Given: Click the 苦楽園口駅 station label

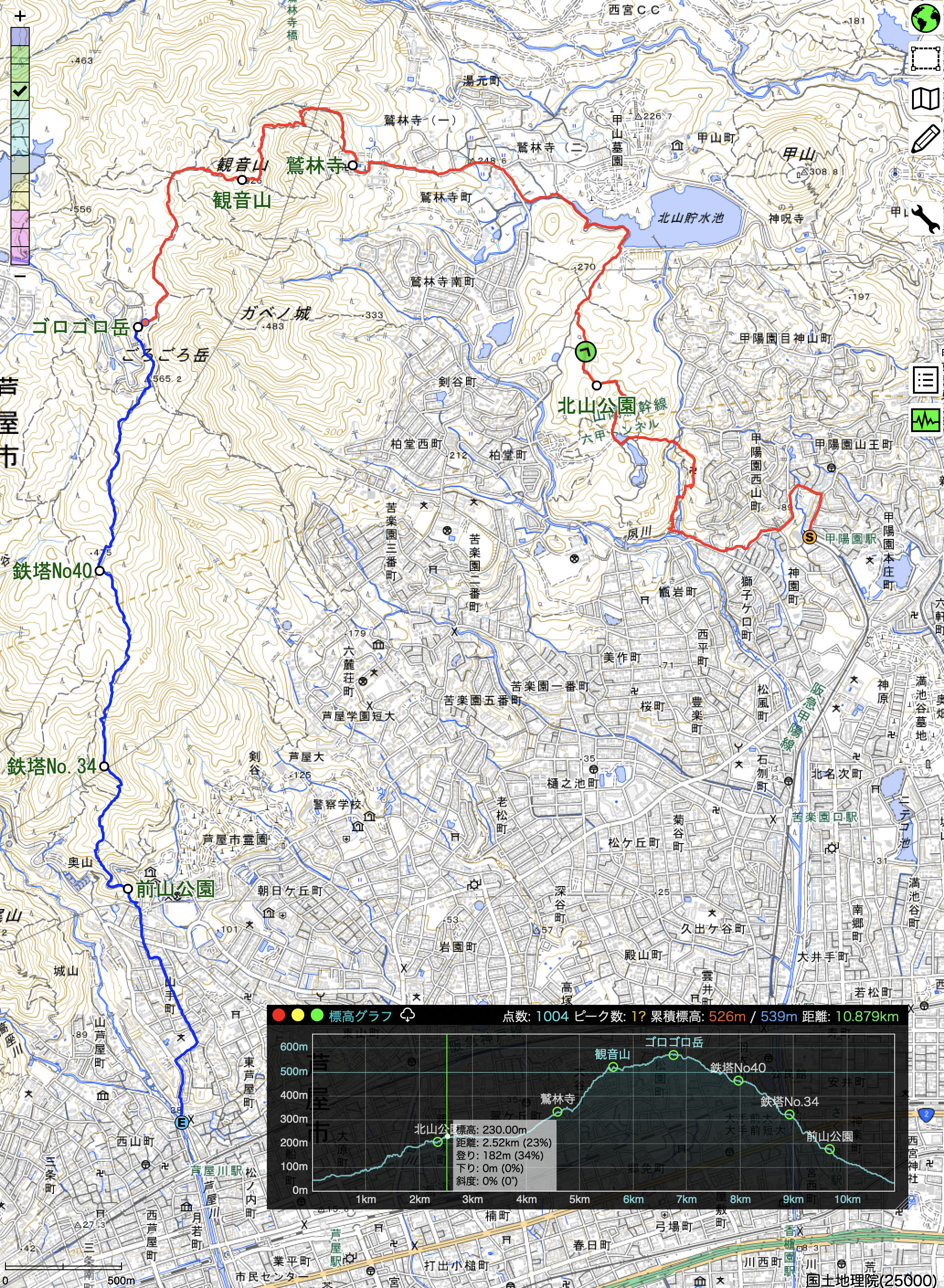Looking at the screenshot, I should 825,817.
